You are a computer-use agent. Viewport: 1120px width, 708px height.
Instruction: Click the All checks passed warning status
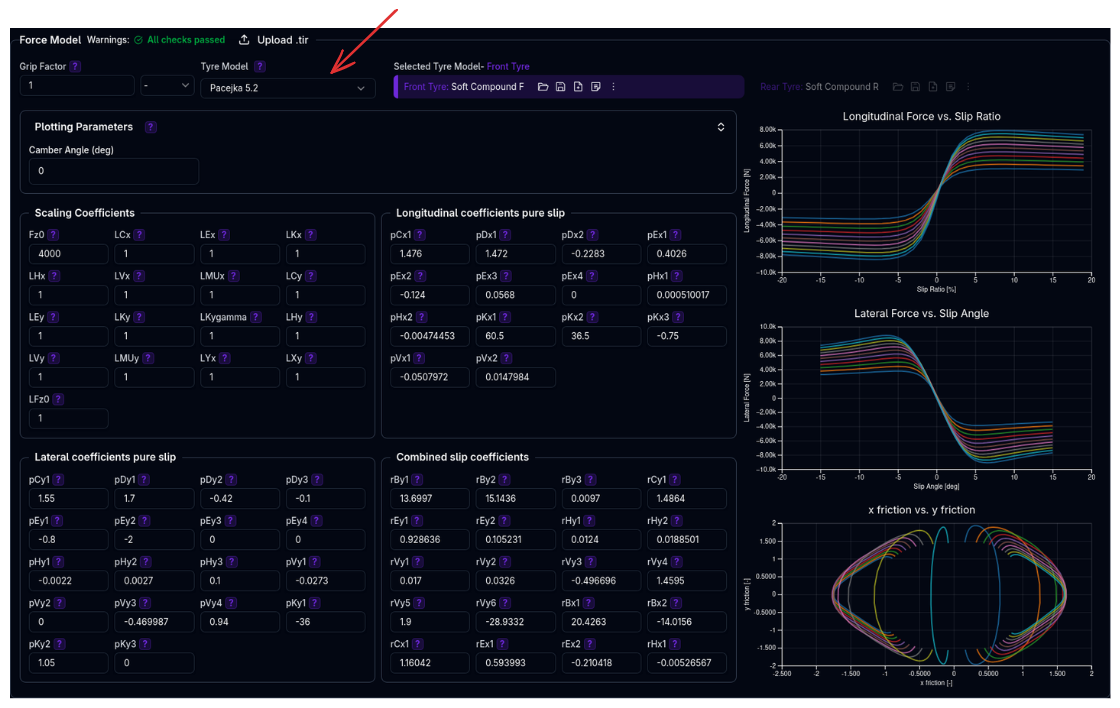pyautogui.click(x=179, y=40)
